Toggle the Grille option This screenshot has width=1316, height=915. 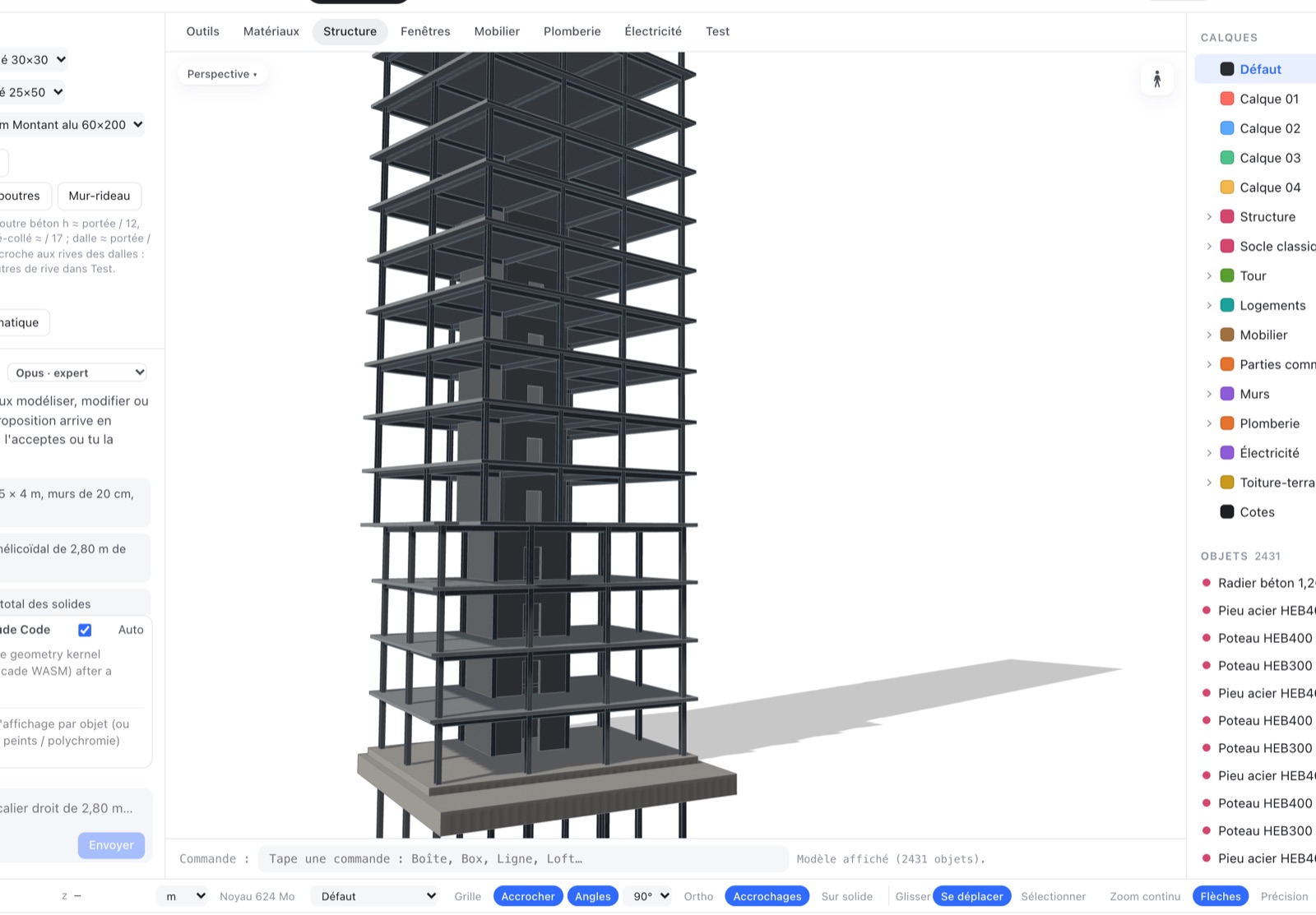point(467,896)
